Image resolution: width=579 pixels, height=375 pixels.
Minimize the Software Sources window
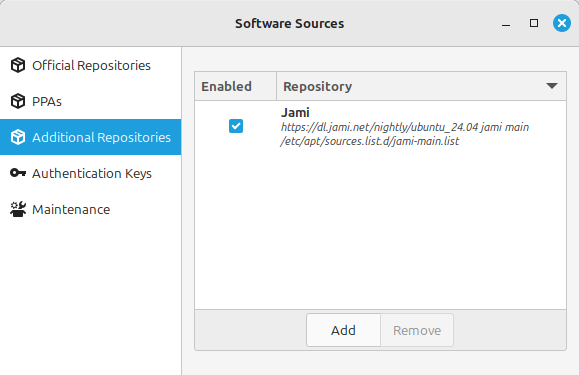point(506,24)
